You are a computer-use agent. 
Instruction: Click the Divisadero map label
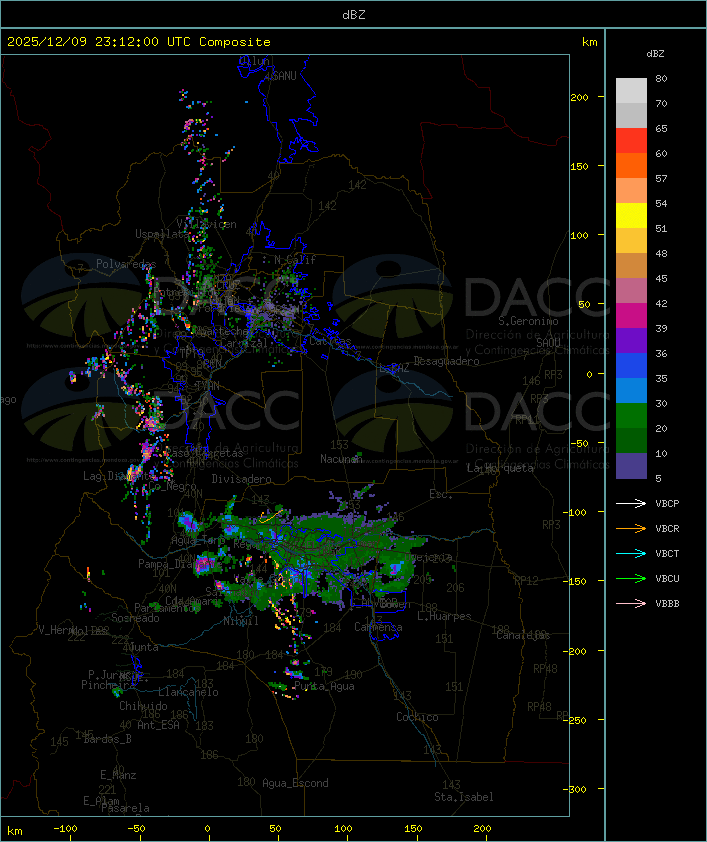pyautogui.click(x=242, y=479)
